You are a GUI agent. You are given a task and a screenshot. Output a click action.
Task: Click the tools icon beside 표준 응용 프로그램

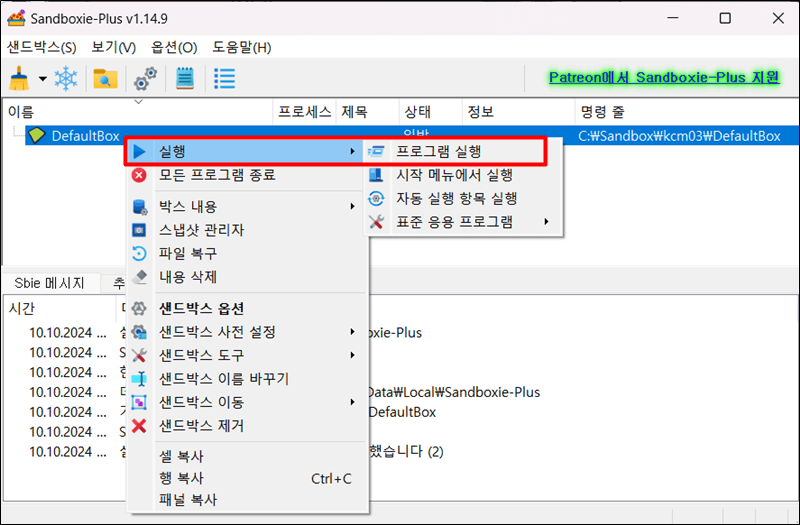[376, 221]
